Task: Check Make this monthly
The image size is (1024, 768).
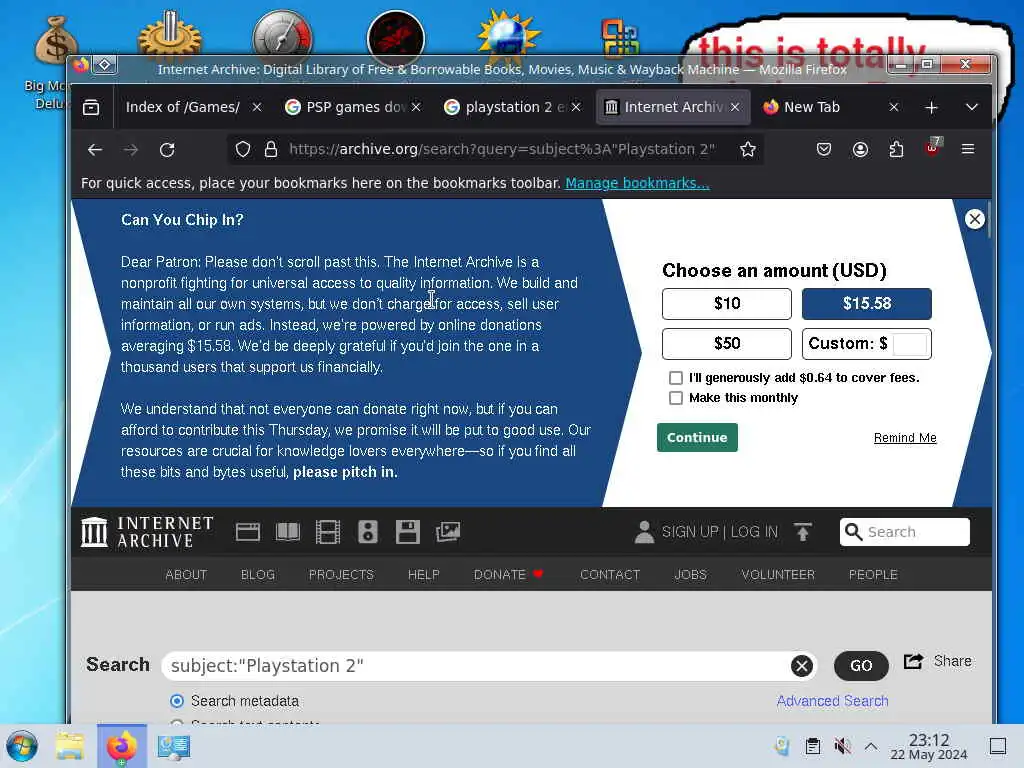Action: (x=676, y=398)
